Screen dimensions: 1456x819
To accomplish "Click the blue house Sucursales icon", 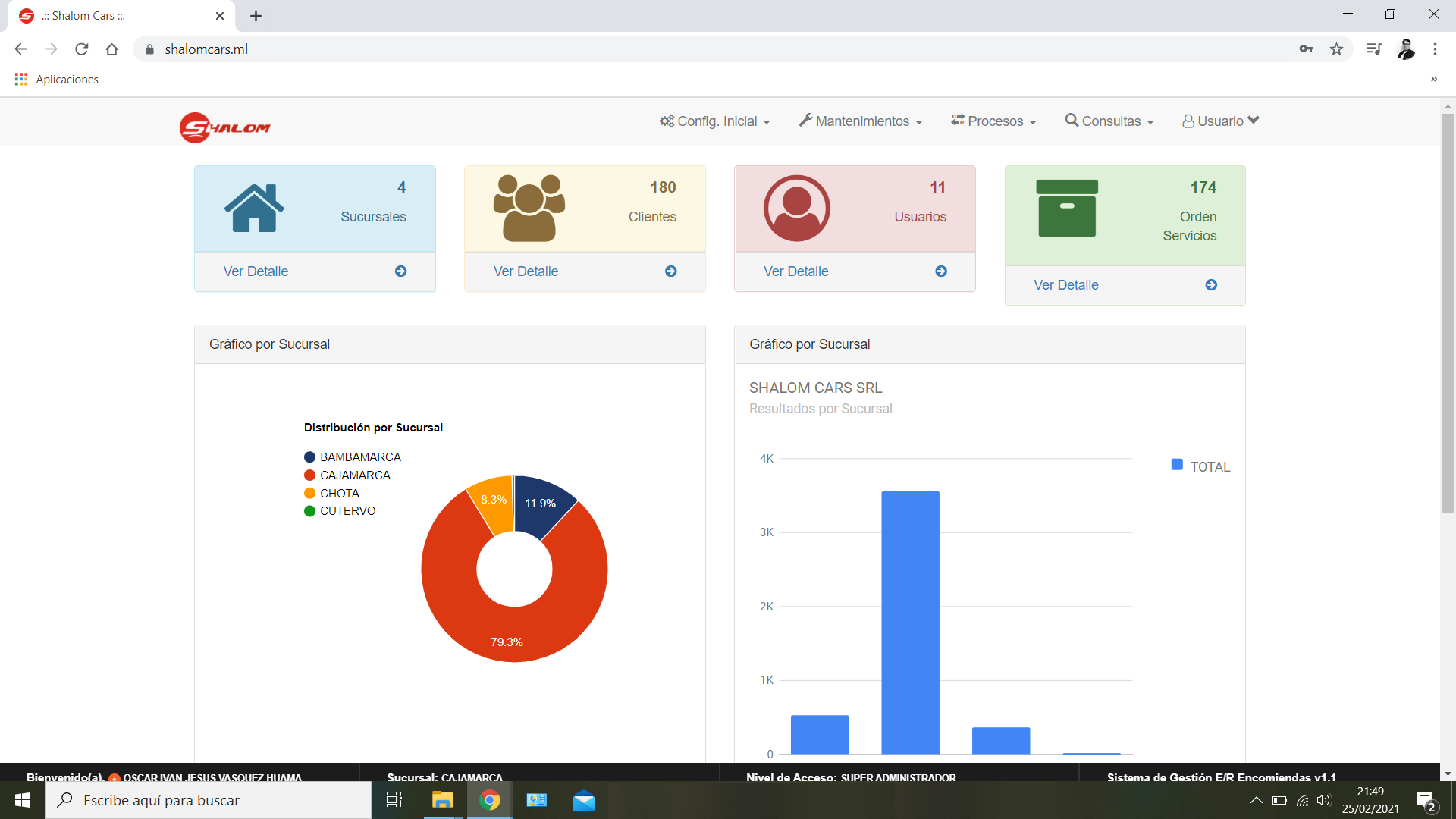I will (254, 208).
